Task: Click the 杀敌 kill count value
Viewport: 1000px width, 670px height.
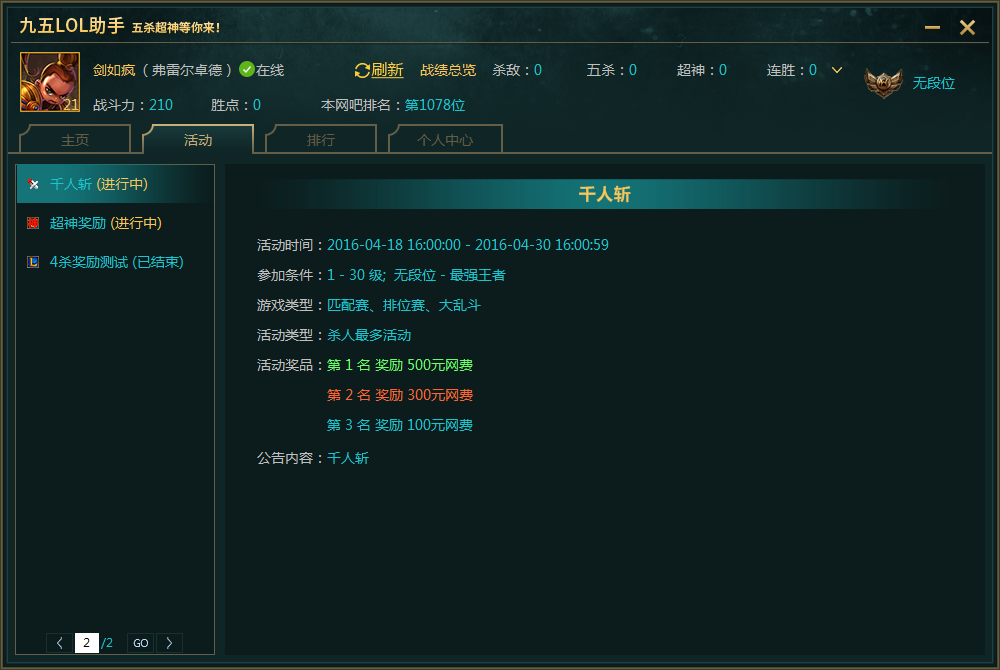Action: tap(538, 70)
